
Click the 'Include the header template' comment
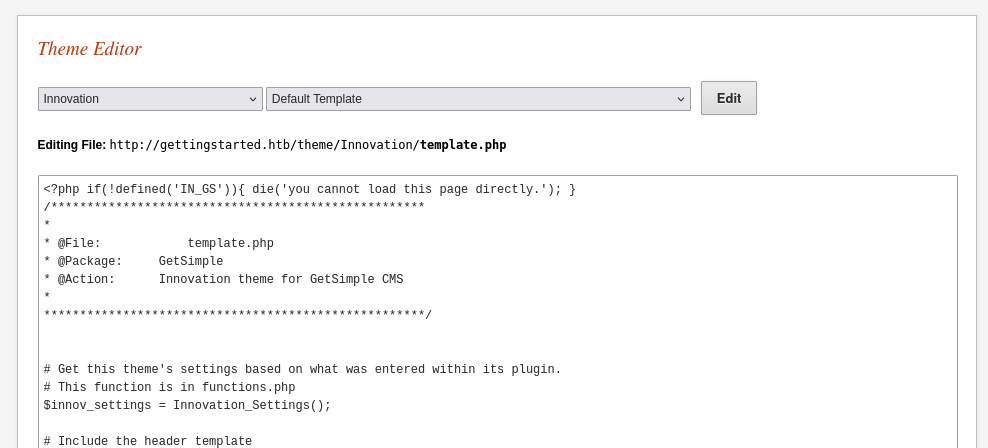[x=148, y=441]
